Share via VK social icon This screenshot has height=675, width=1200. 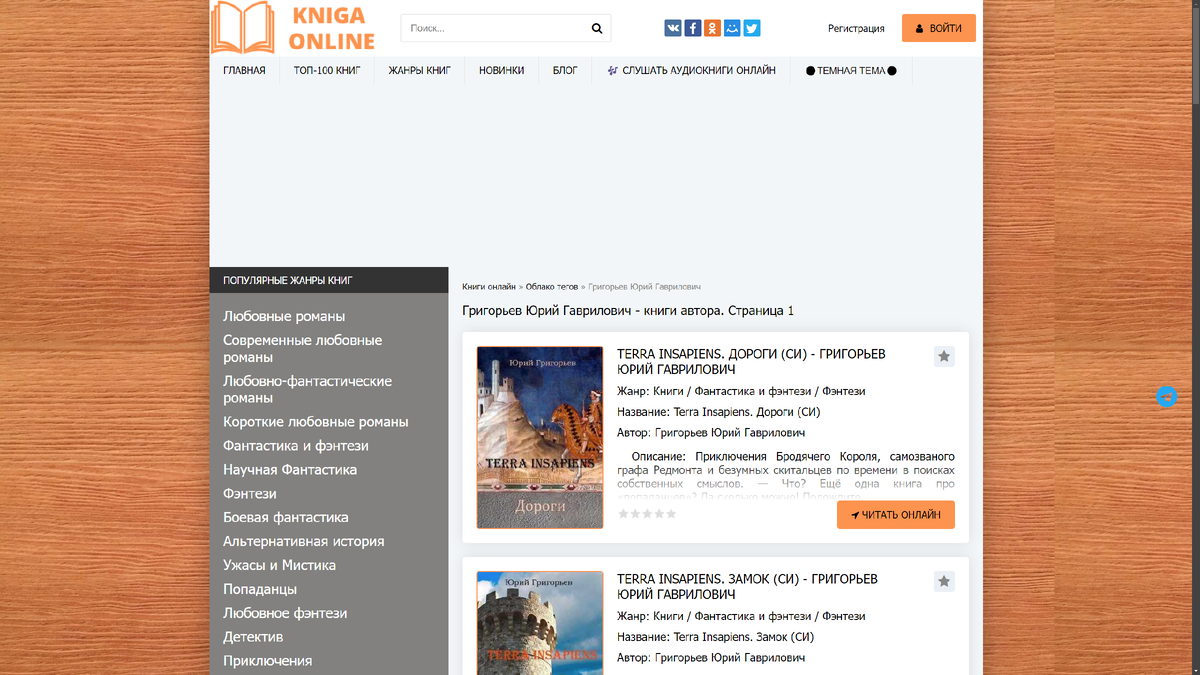(673, 28)
